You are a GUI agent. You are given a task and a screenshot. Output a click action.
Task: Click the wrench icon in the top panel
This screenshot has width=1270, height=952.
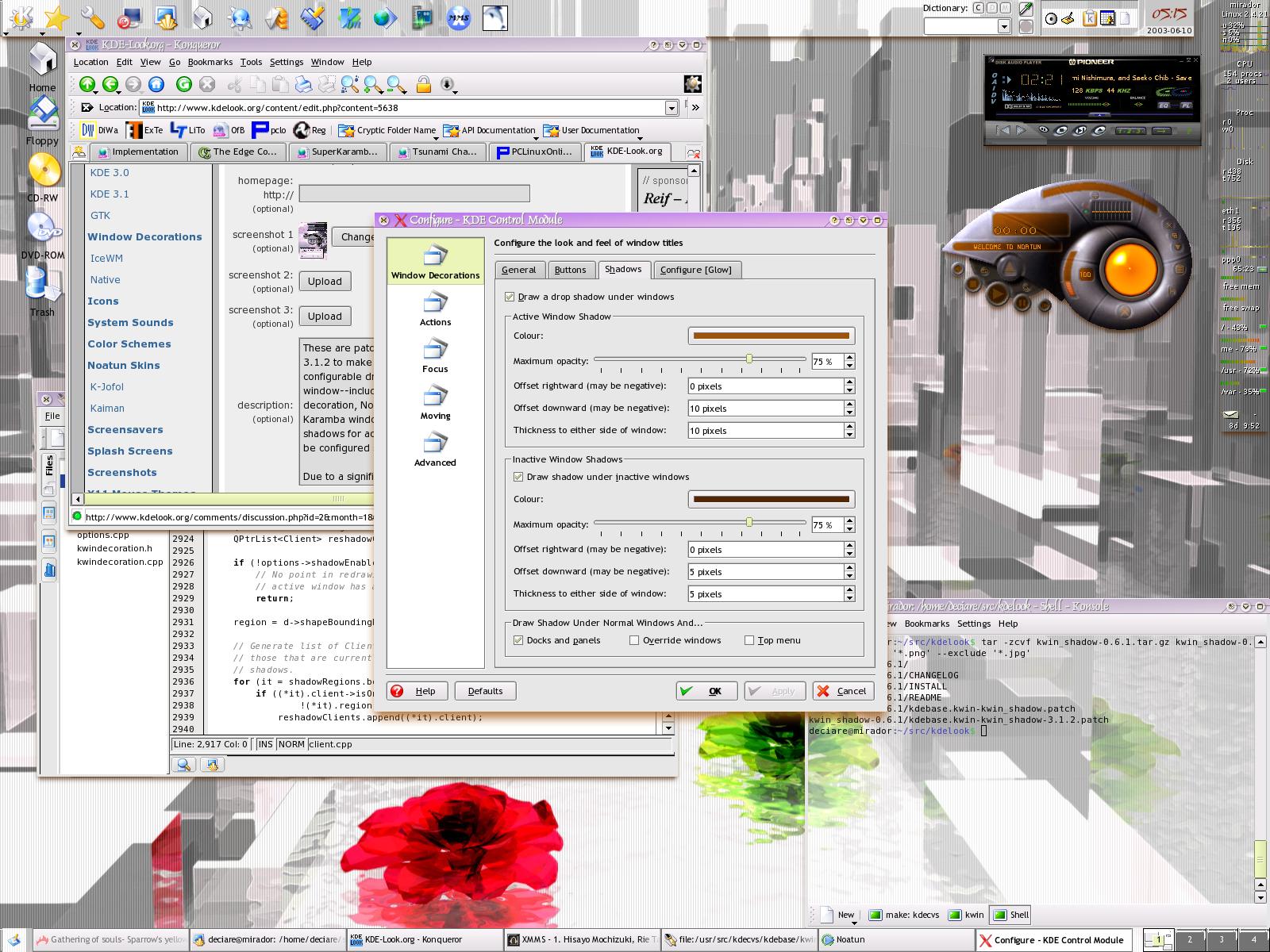pos(94,17)
